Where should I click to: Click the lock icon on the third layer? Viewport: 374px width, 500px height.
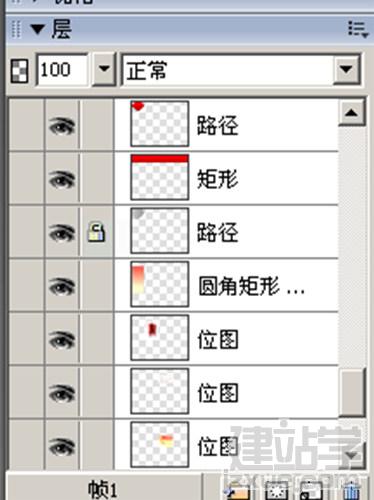[96, 232]
